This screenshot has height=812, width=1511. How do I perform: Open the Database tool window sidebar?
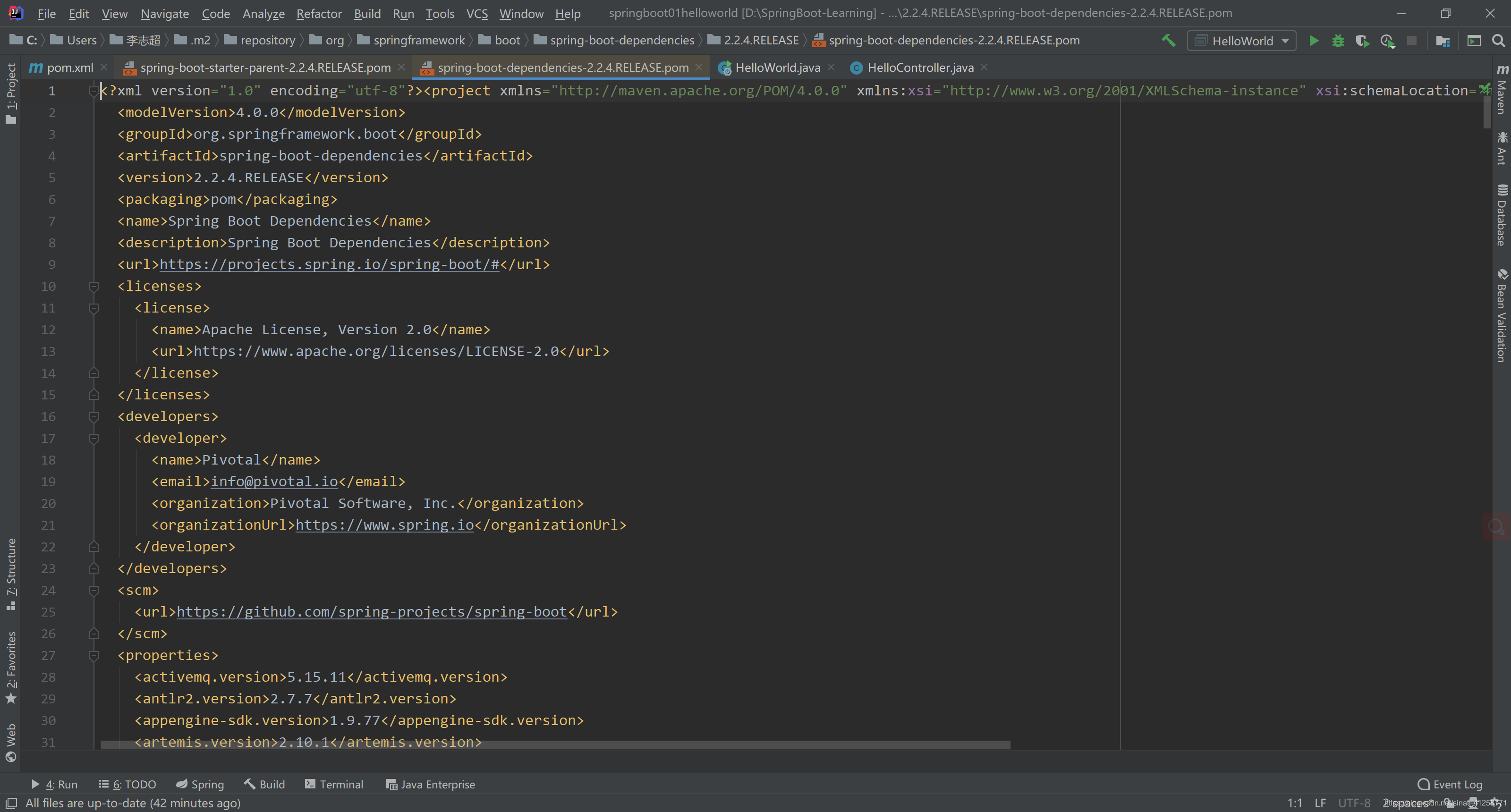tap(1502, 216)
